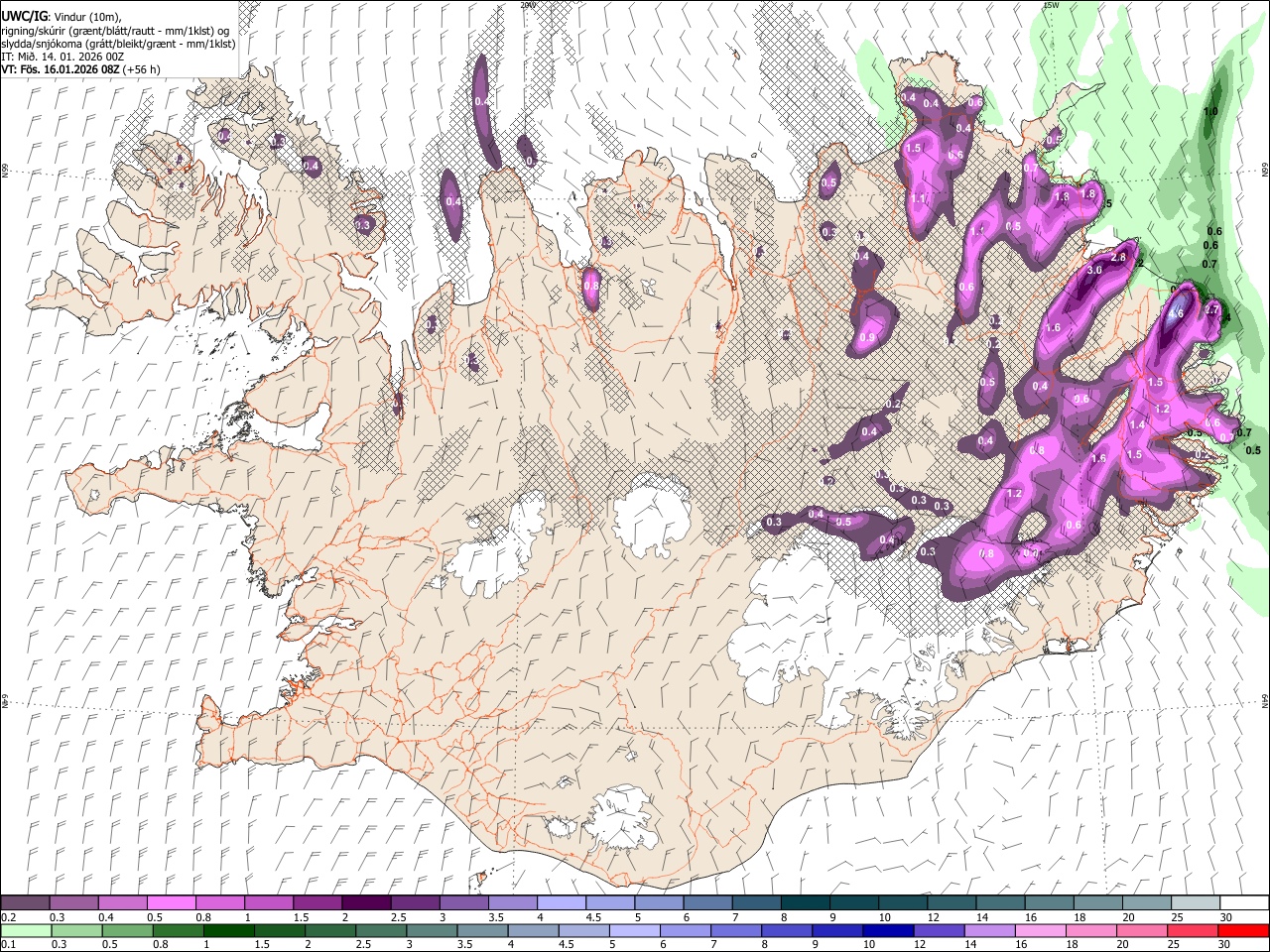Click the '0.4' label in the upper legend row
Viewport: 1270px width, 952px height.
tap(106, 917)
